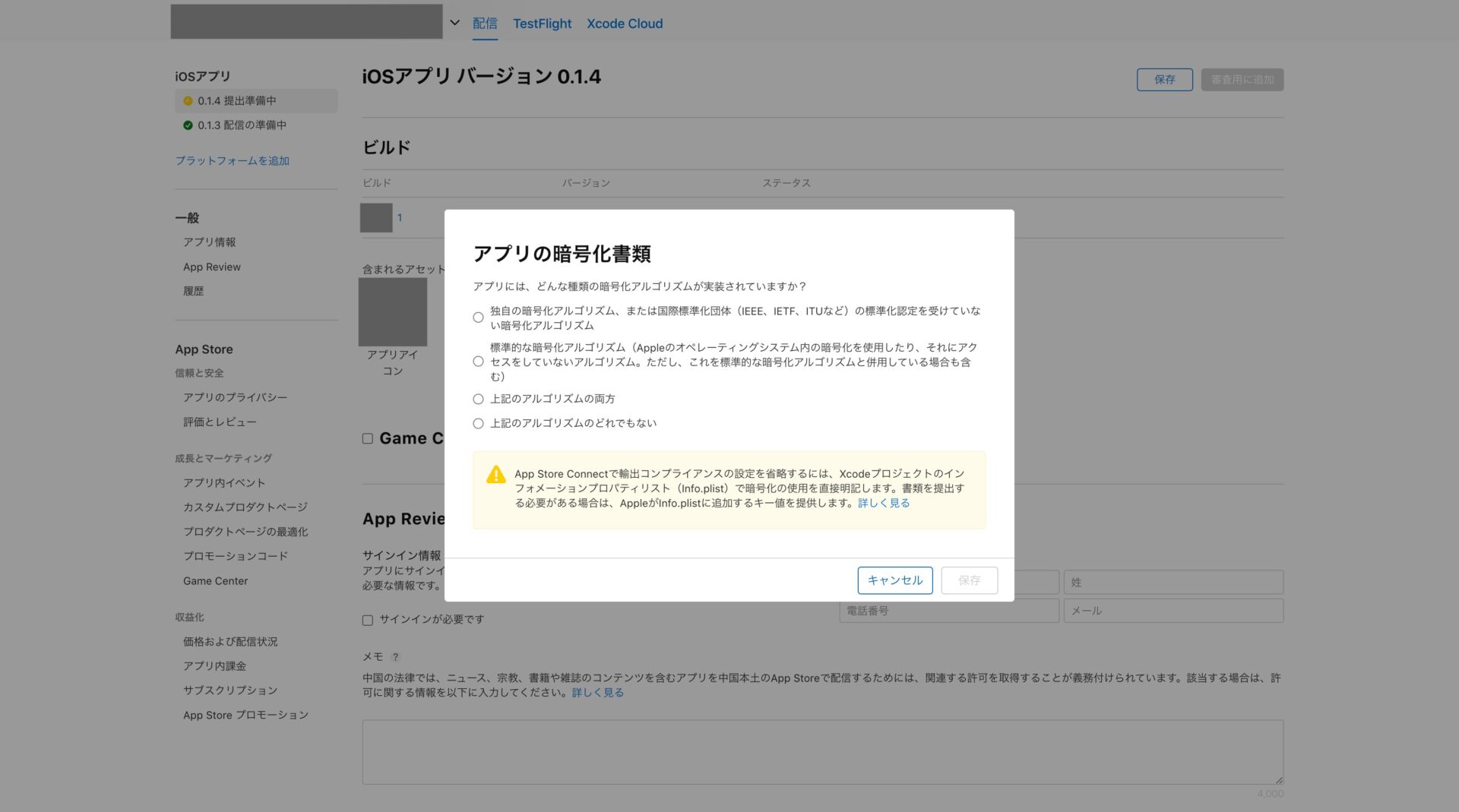Open Game Center sidebar item

pyautogui.click(x=216, y=581)
